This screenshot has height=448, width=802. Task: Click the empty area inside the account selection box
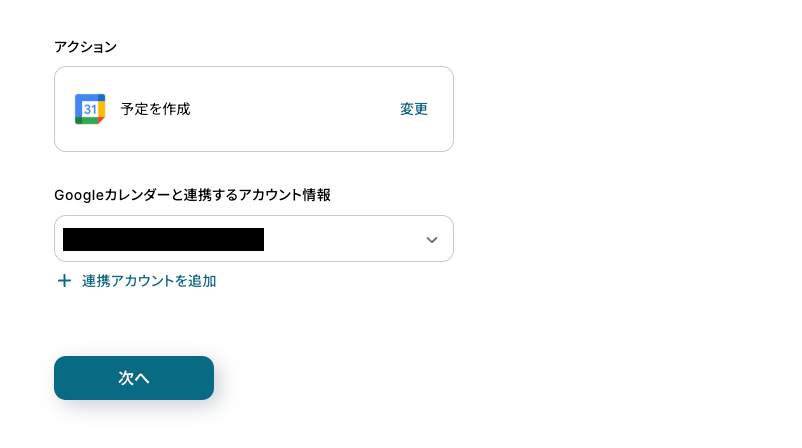(340, 239)
